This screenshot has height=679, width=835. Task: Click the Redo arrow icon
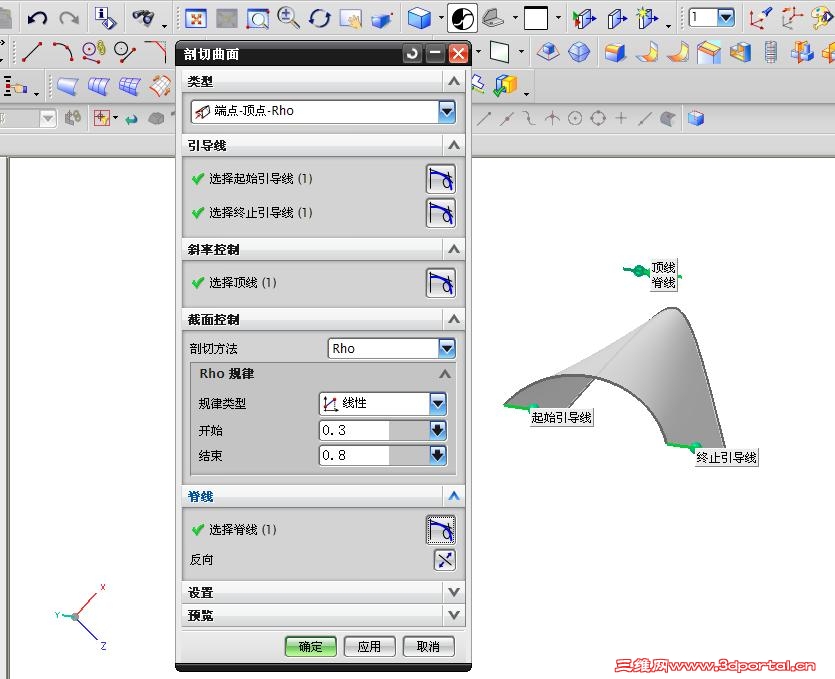point(69,19)
